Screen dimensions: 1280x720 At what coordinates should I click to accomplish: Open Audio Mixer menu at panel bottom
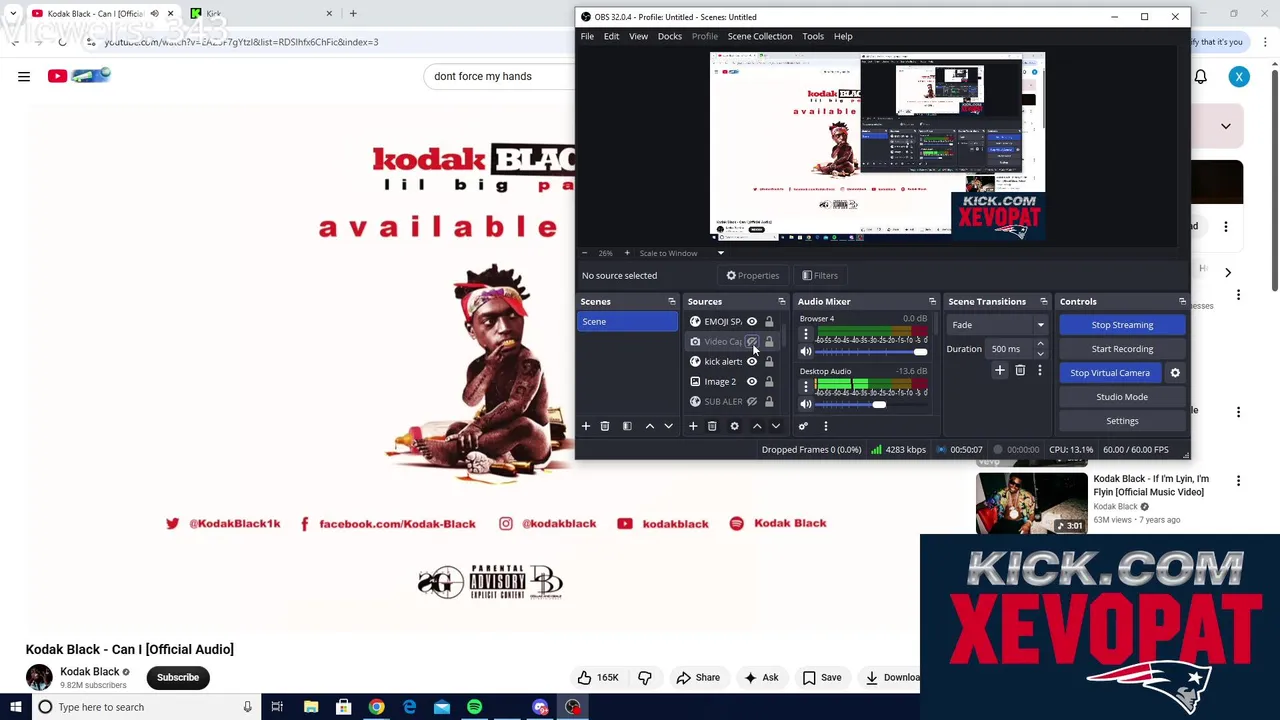826,426
